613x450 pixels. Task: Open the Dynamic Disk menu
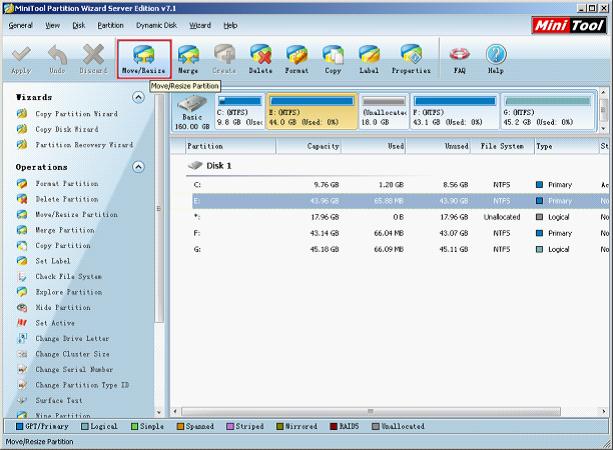[156, 25]
